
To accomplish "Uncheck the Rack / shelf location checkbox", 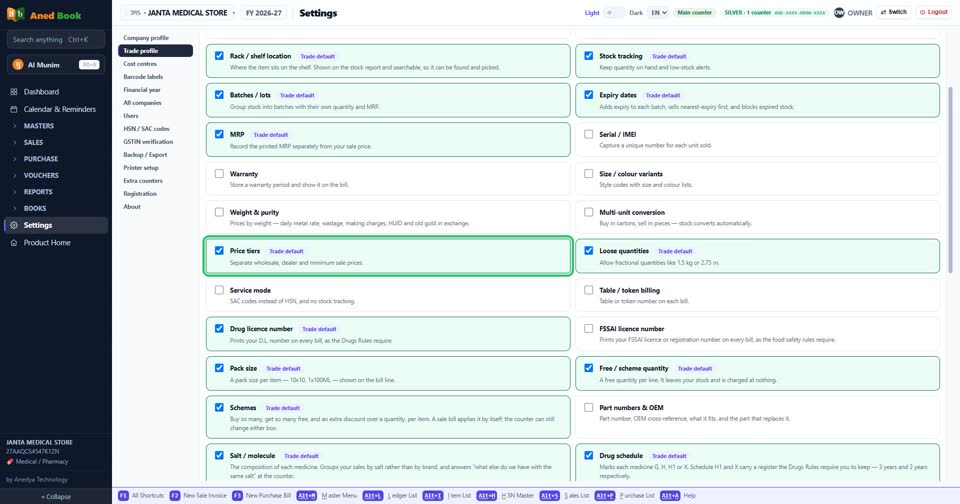I will click(219, 56).
